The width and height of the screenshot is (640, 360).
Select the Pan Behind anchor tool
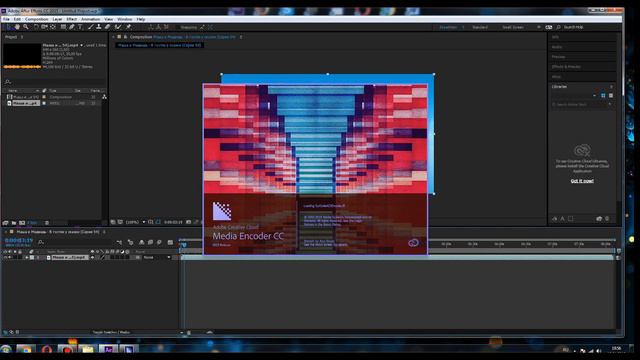pyautogui.click(x=53, y=27)
